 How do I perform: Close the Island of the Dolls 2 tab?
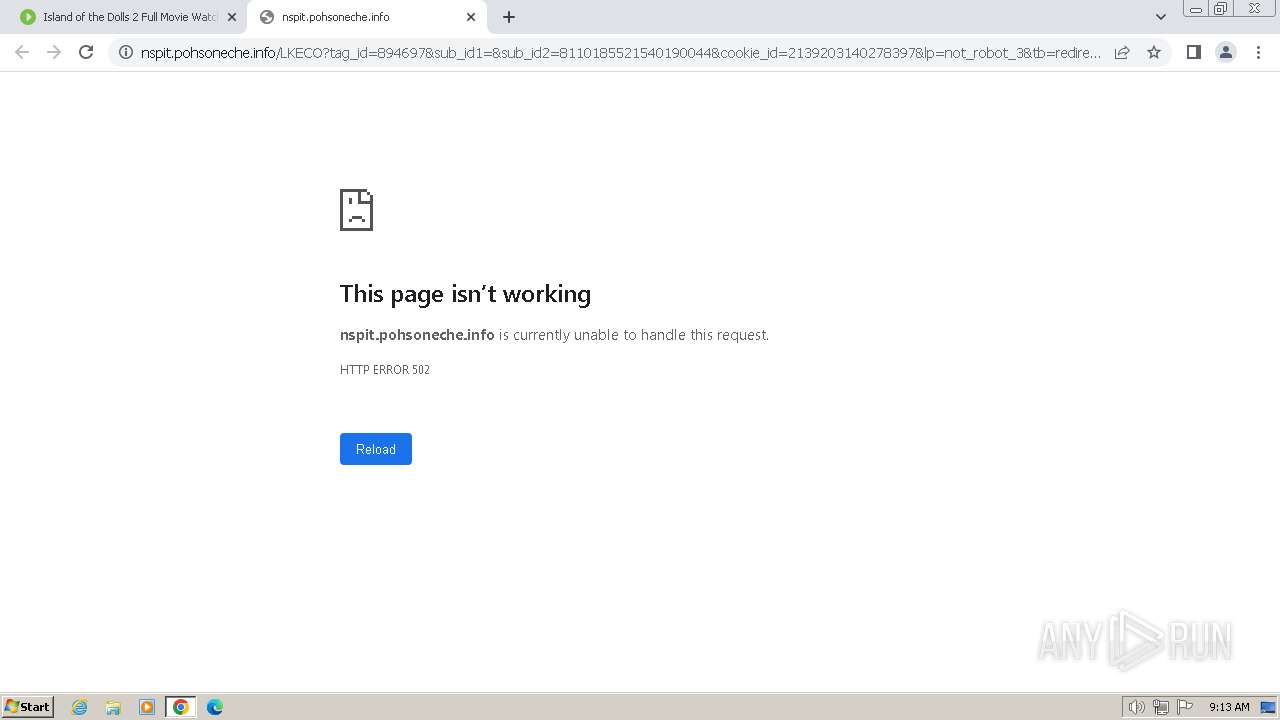coord(232,17)
